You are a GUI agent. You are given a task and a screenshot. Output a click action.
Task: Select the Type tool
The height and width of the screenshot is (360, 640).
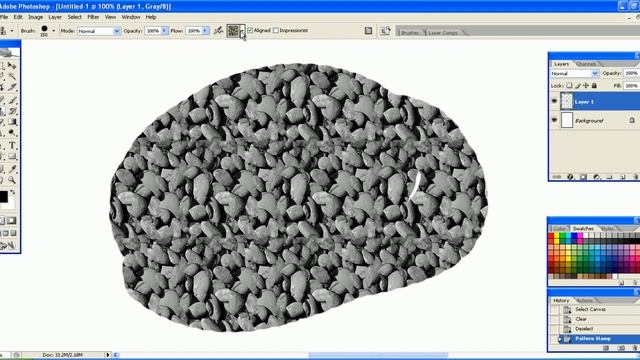(12, 145)
